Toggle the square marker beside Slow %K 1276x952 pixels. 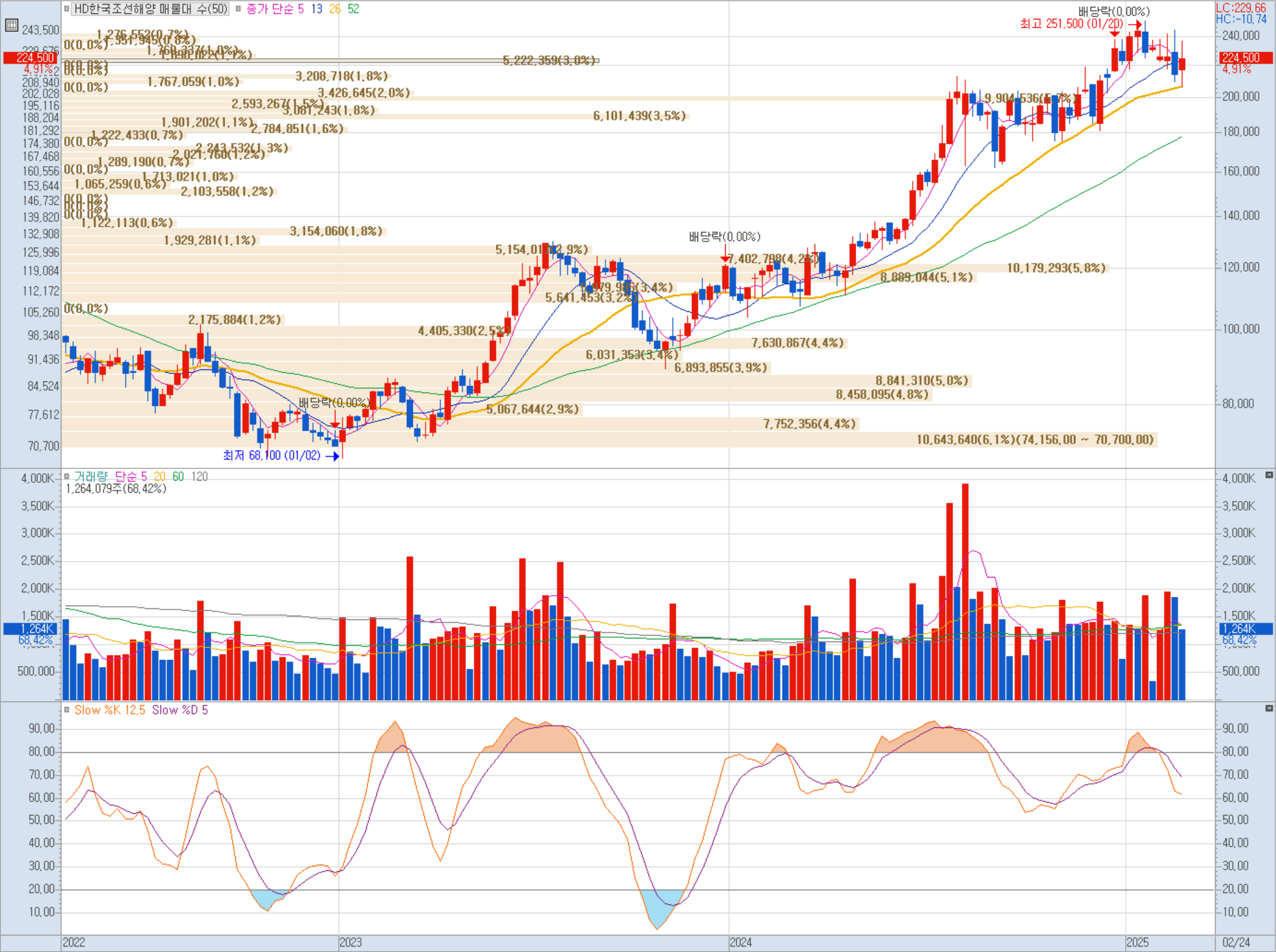pos(67,710)
